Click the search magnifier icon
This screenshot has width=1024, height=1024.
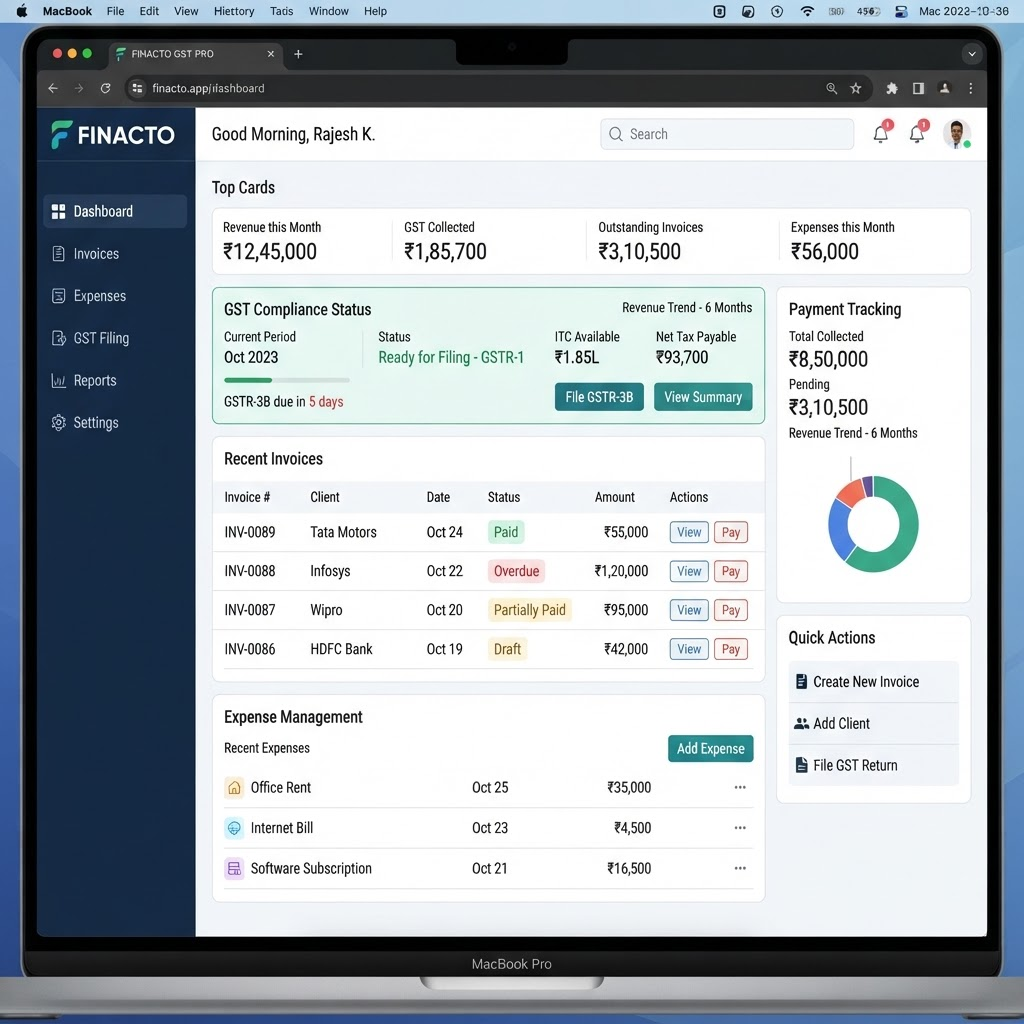[615, 134]
